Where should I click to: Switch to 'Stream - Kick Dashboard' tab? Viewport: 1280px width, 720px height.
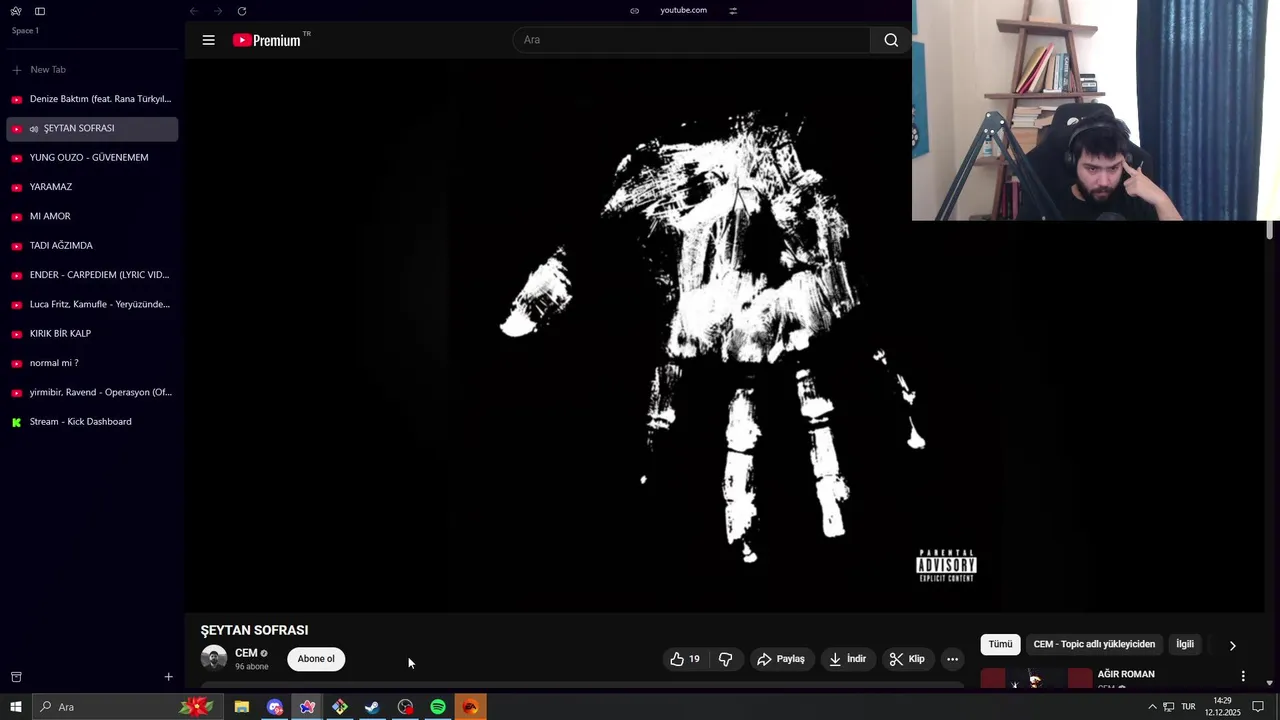point(92,422)
